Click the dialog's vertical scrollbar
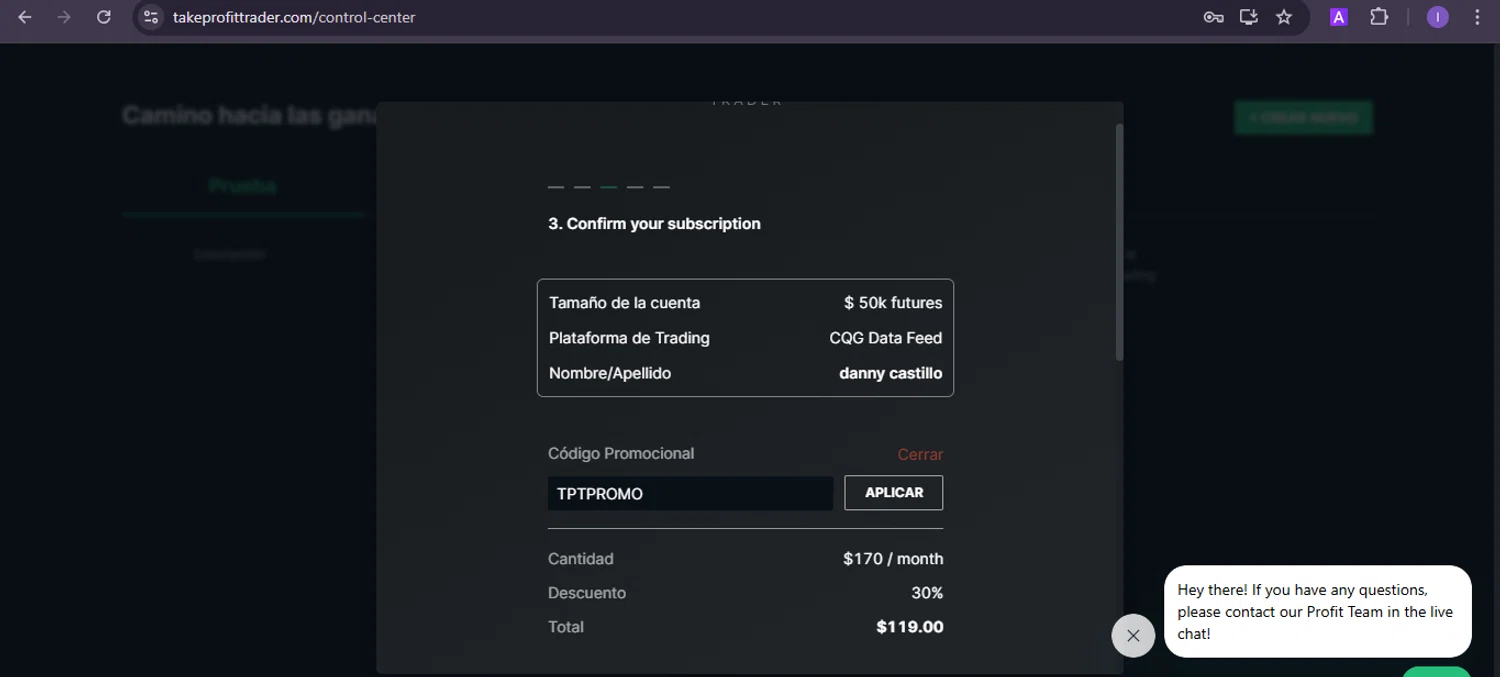Image resolution: width=1500 pixels, height=677 pixels. [x=1119, y=242]
